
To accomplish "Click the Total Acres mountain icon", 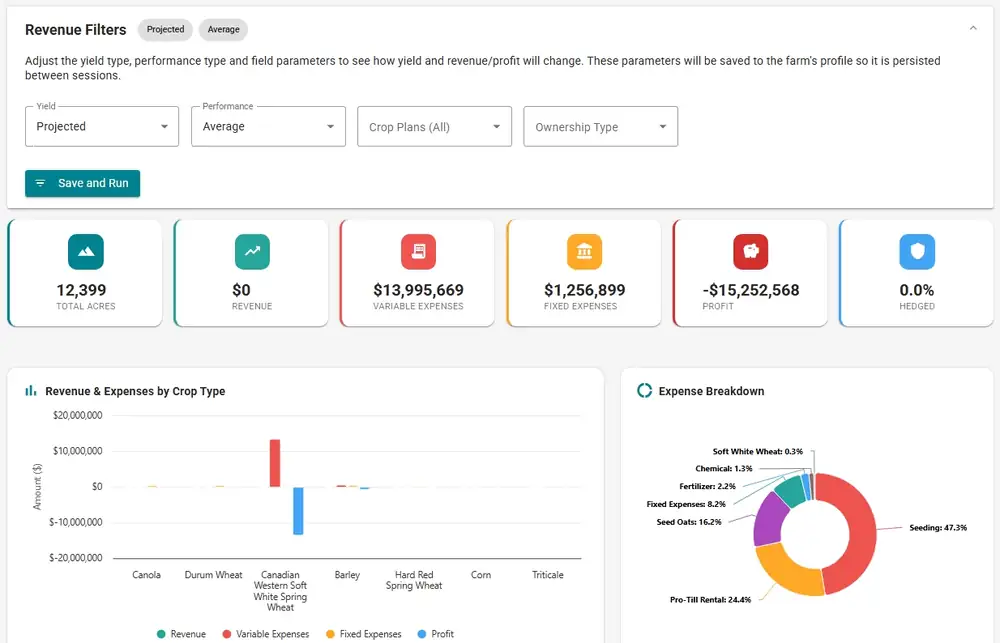I will click(x=85, y=251).
